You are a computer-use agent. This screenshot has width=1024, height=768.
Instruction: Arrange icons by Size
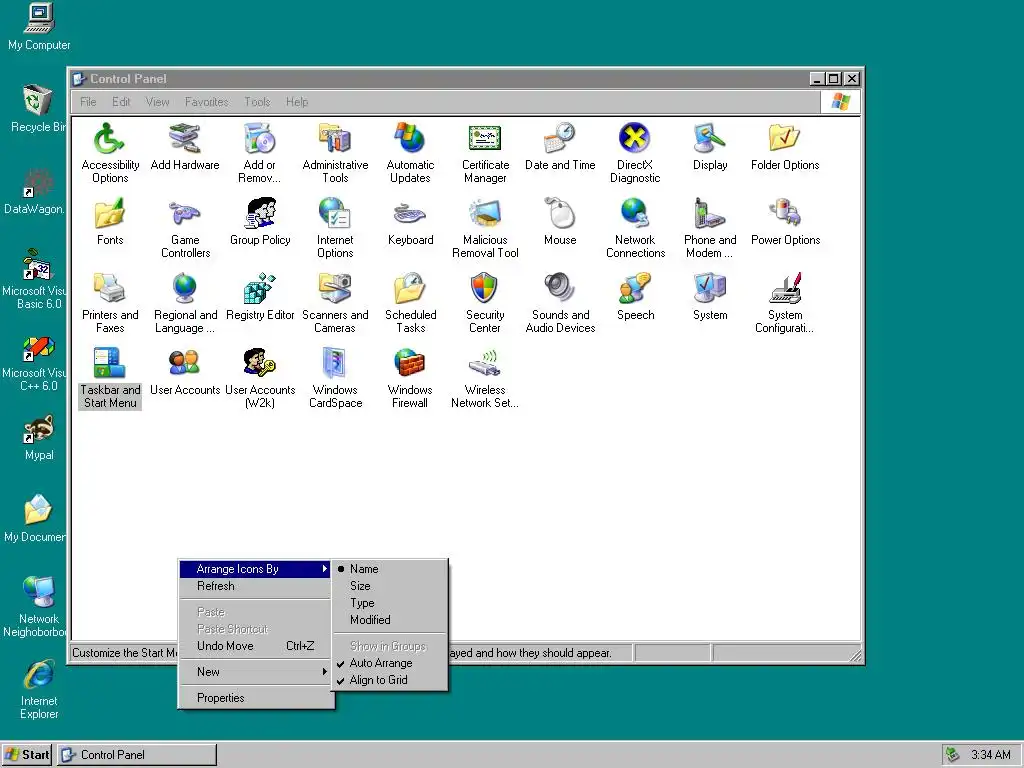tap(390, 586)
